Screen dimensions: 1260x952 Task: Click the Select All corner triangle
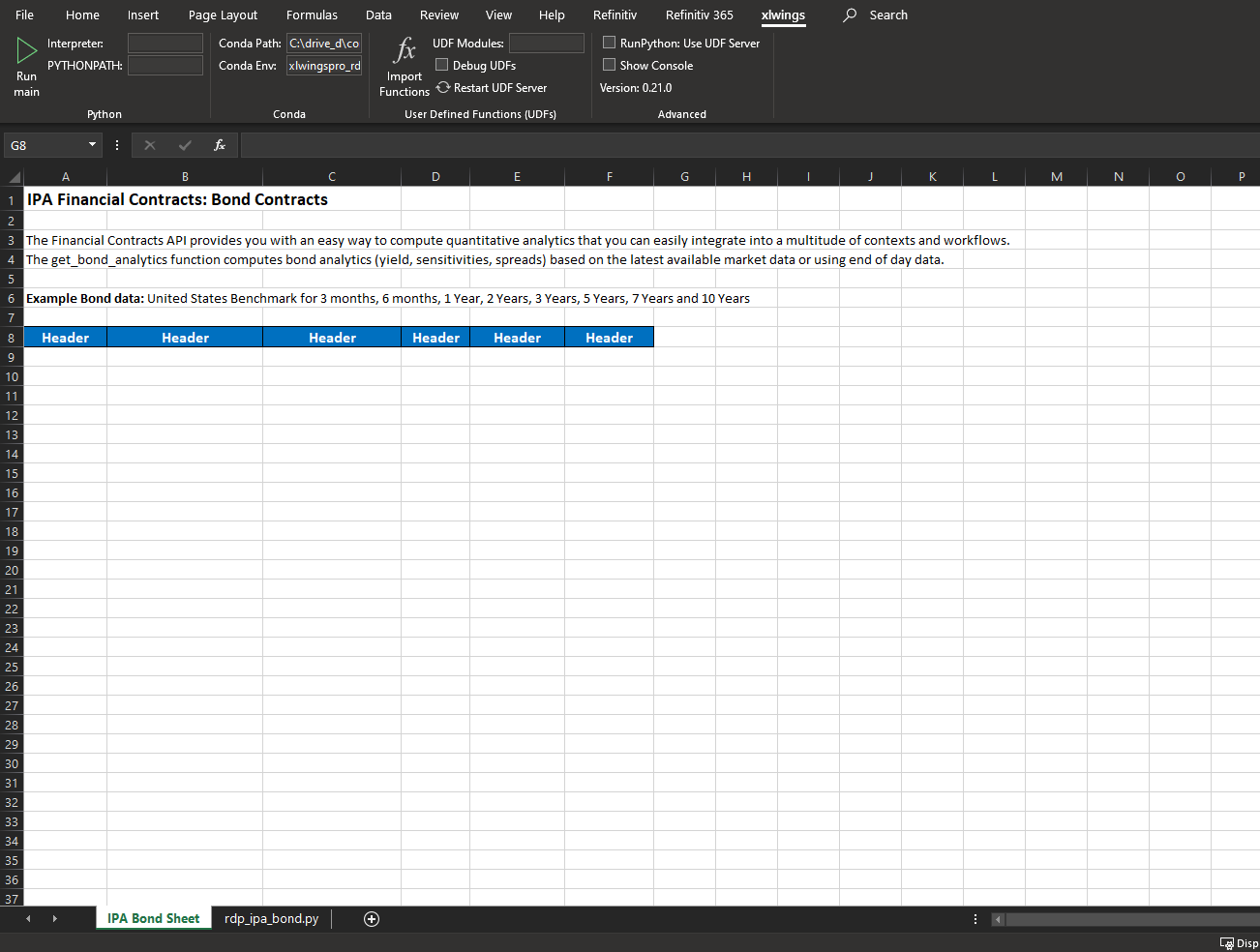(13, 176)
